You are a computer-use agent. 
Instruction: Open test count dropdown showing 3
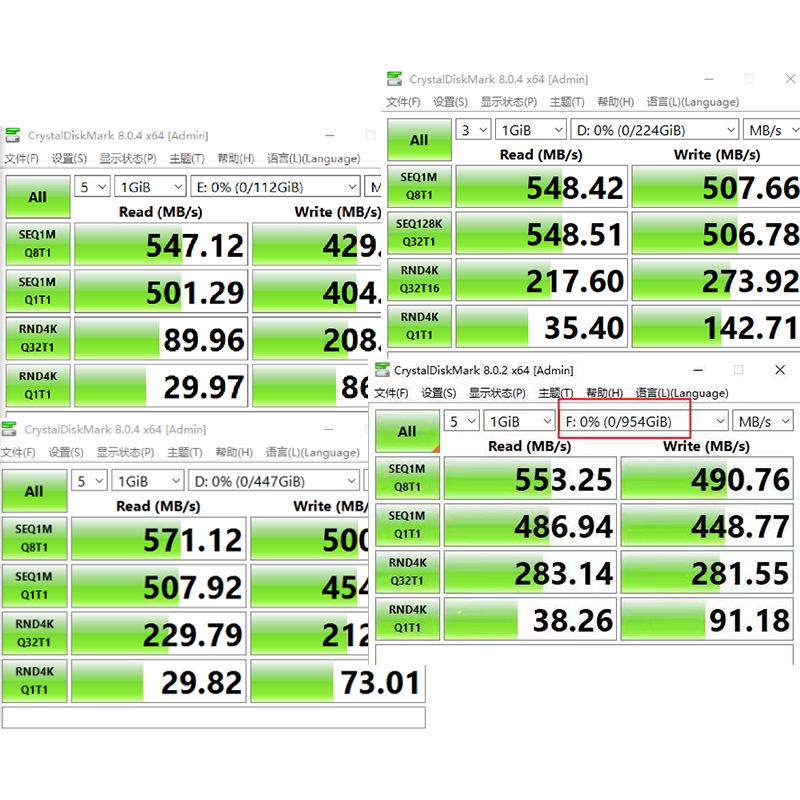473,130
